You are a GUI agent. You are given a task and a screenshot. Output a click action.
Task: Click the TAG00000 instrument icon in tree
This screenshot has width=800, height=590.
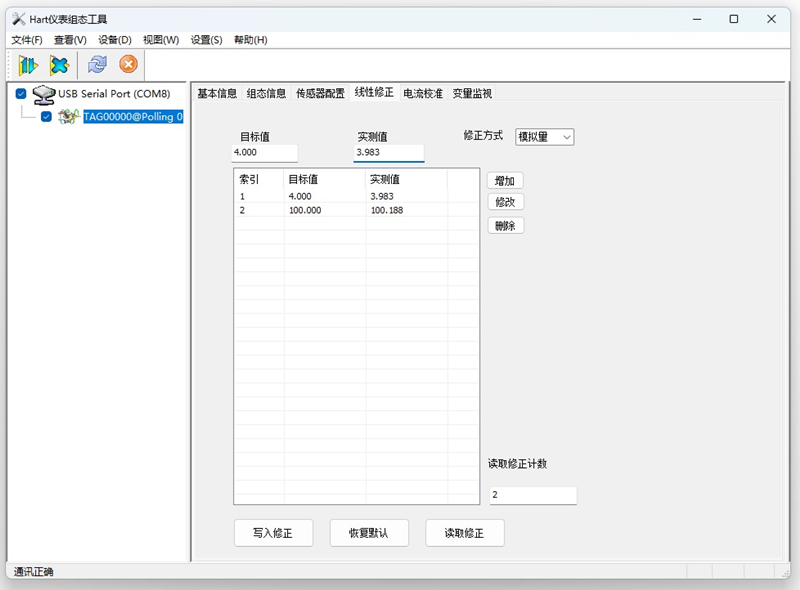click(69, 117)
